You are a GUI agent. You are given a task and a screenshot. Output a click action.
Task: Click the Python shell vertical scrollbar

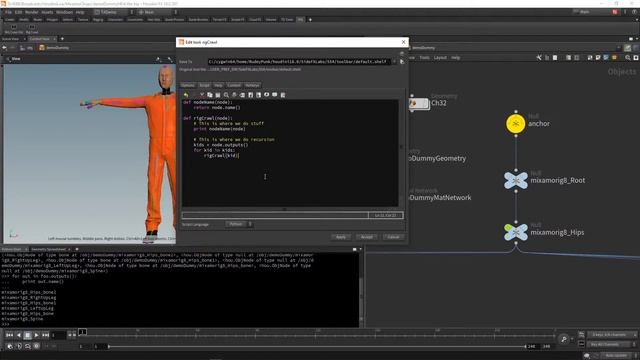(x=361, y=290)
